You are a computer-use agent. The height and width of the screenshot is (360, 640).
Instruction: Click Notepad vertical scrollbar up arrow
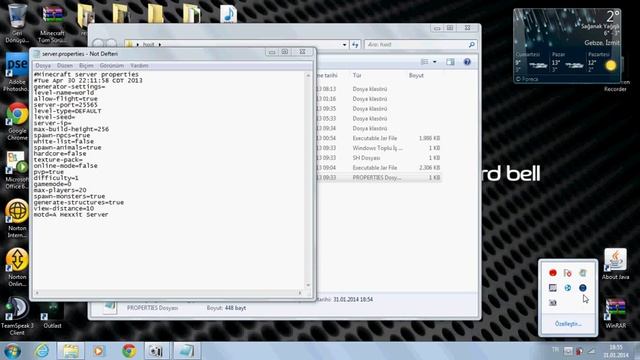pos(308,76)
